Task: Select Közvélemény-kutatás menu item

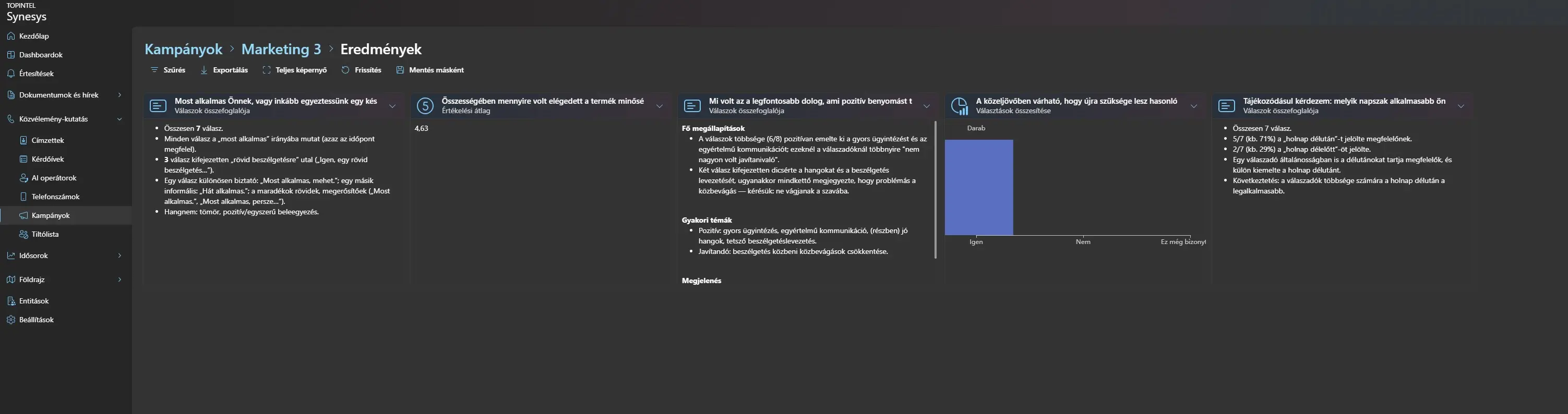Action: [66, 119]
